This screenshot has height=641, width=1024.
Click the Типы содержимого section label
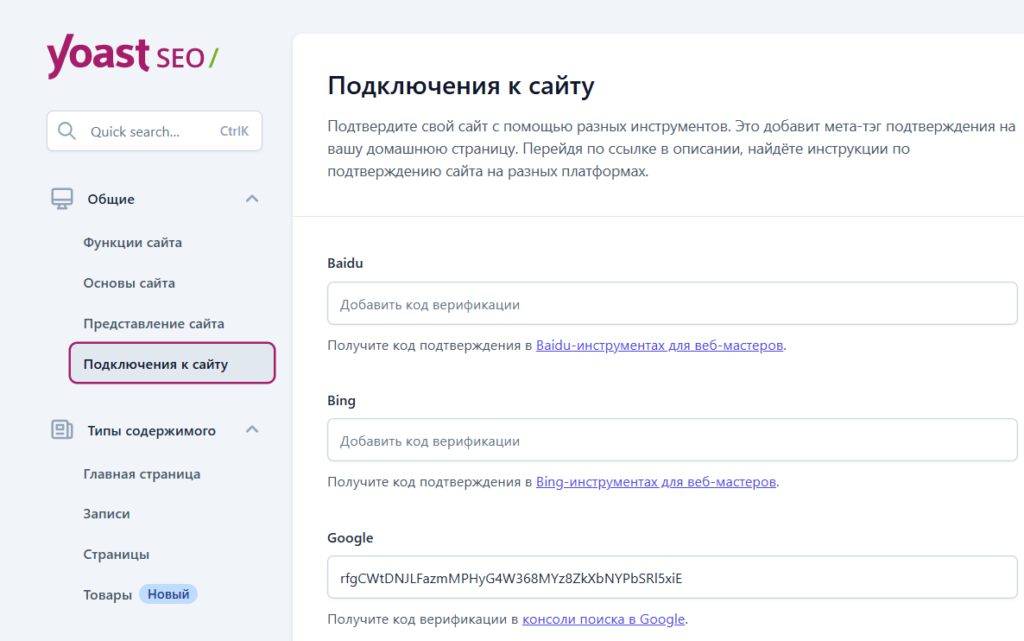click(152, 431)
